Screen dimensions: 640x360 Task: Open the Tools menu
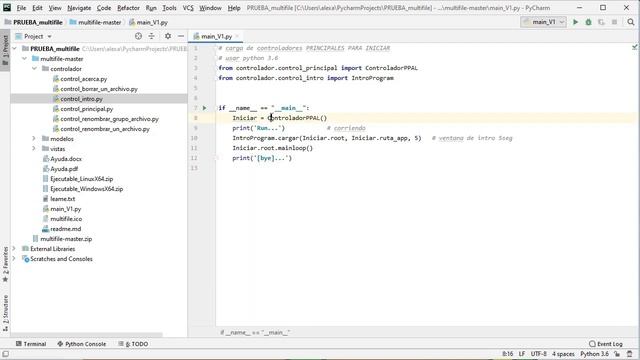[x=169, y=8]
